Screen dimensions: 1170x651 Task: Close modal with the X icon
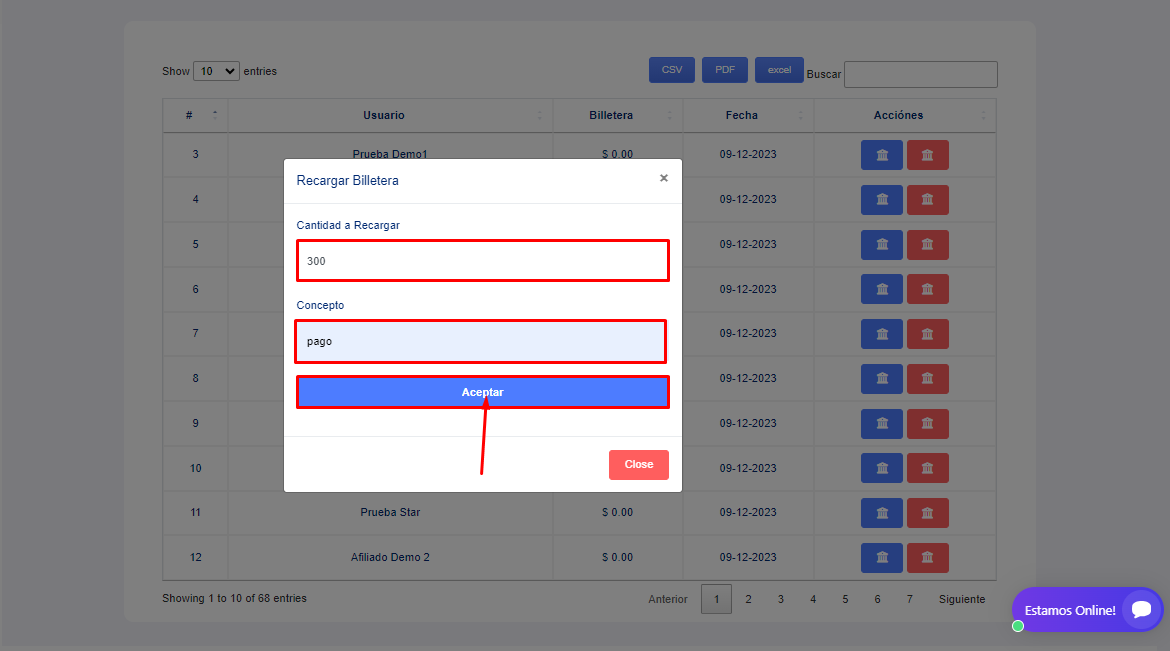(663, 178)
